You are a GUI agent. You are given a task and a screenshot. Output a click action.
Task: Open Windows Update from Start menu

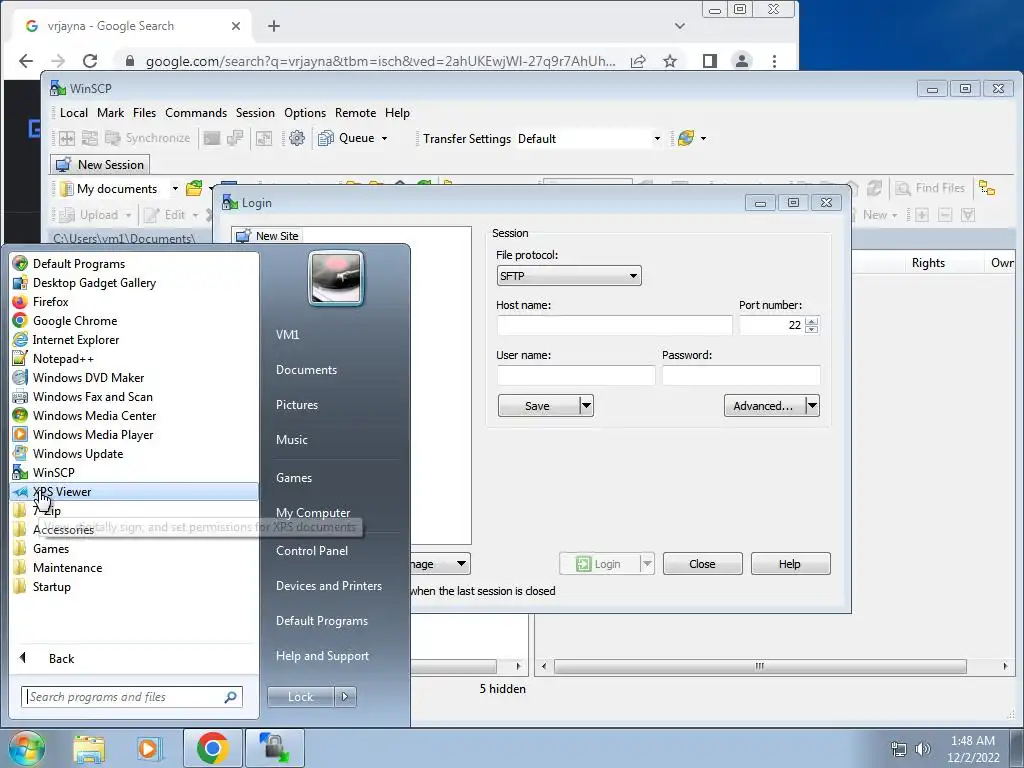135,453
